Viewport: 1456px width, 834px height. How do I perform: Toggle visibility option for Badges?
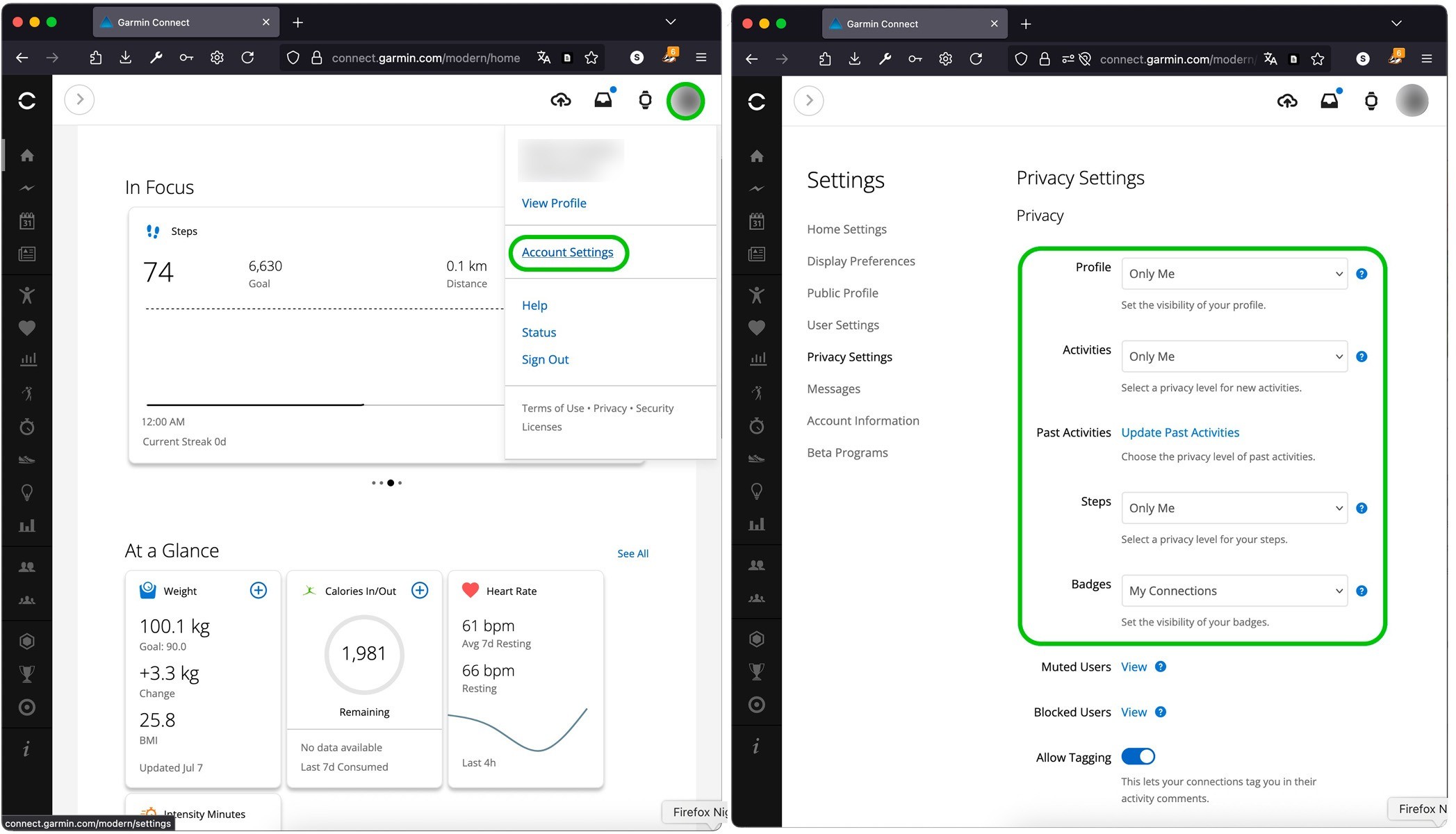click(x=1234, y=590)
